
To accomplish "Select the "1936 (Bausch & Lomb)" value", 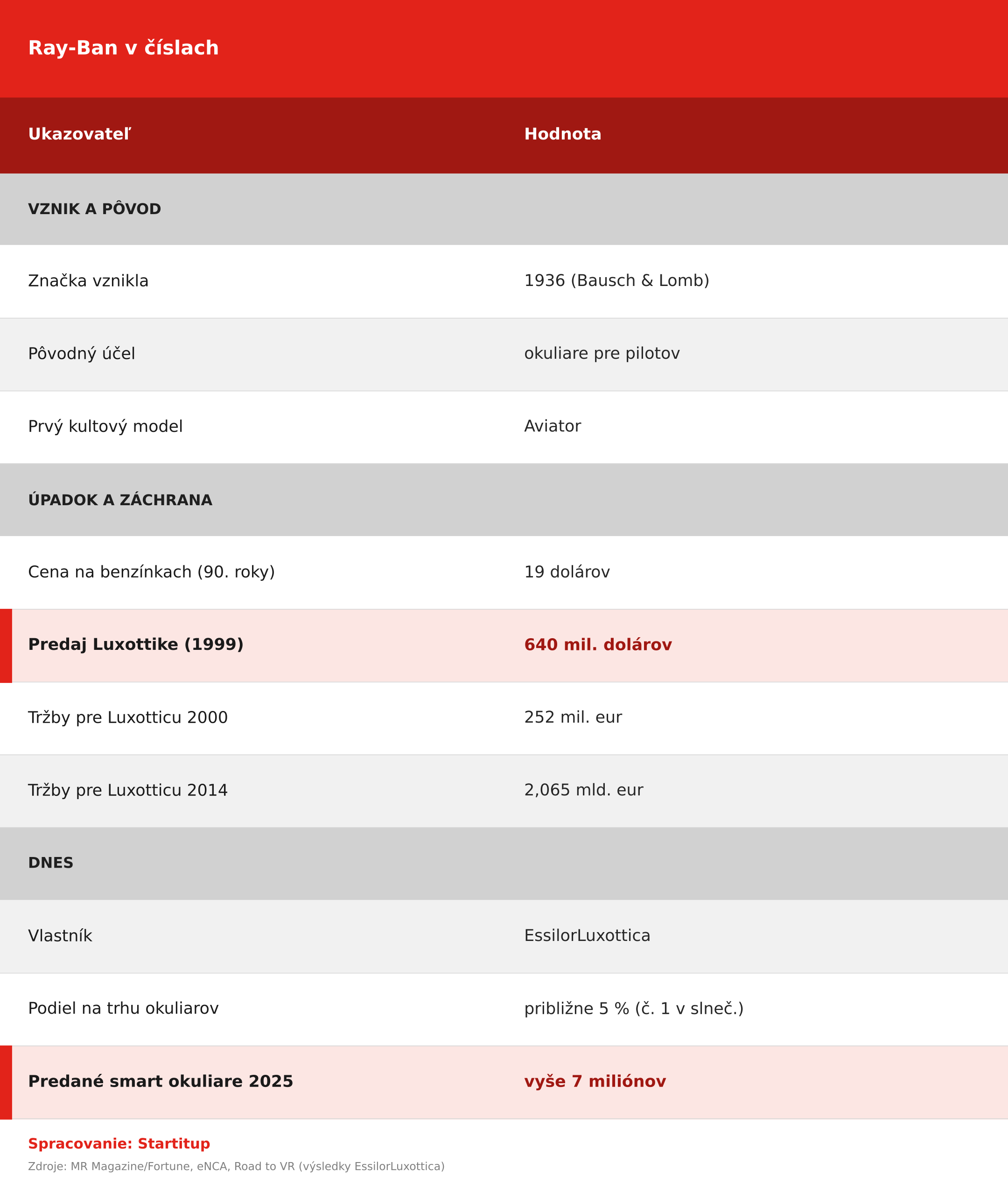I will pyautogui.click(x=616, y=281).
